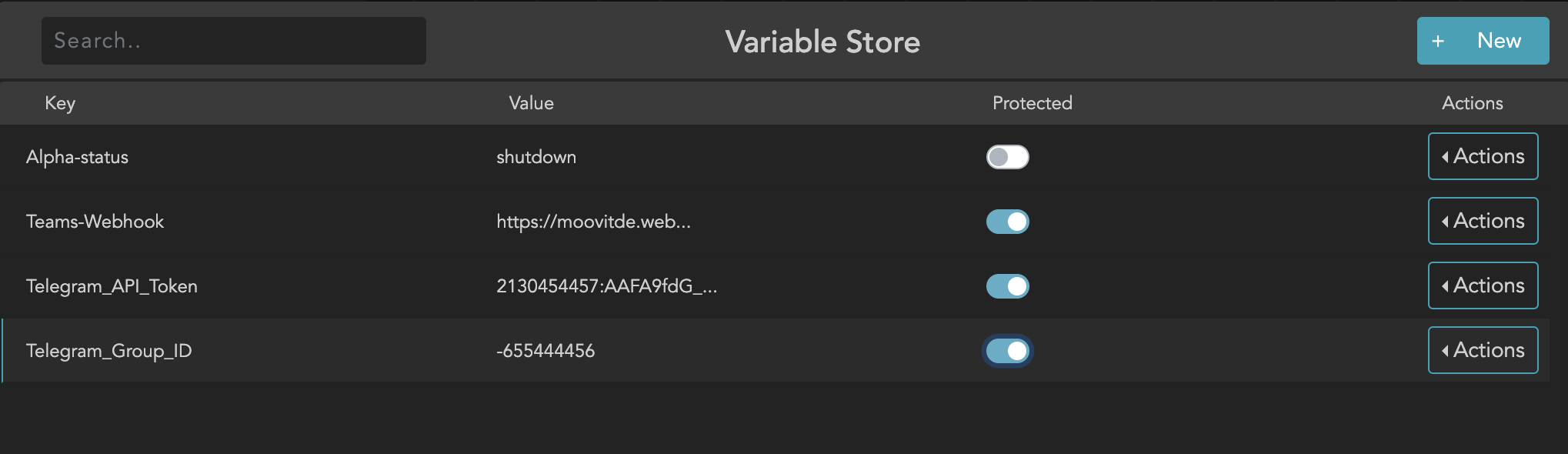The height and width of the screenshot is (454, 1568).
Task: Expand Actions menu for Telegram_Group_ID
Action: coord(1483,350)
